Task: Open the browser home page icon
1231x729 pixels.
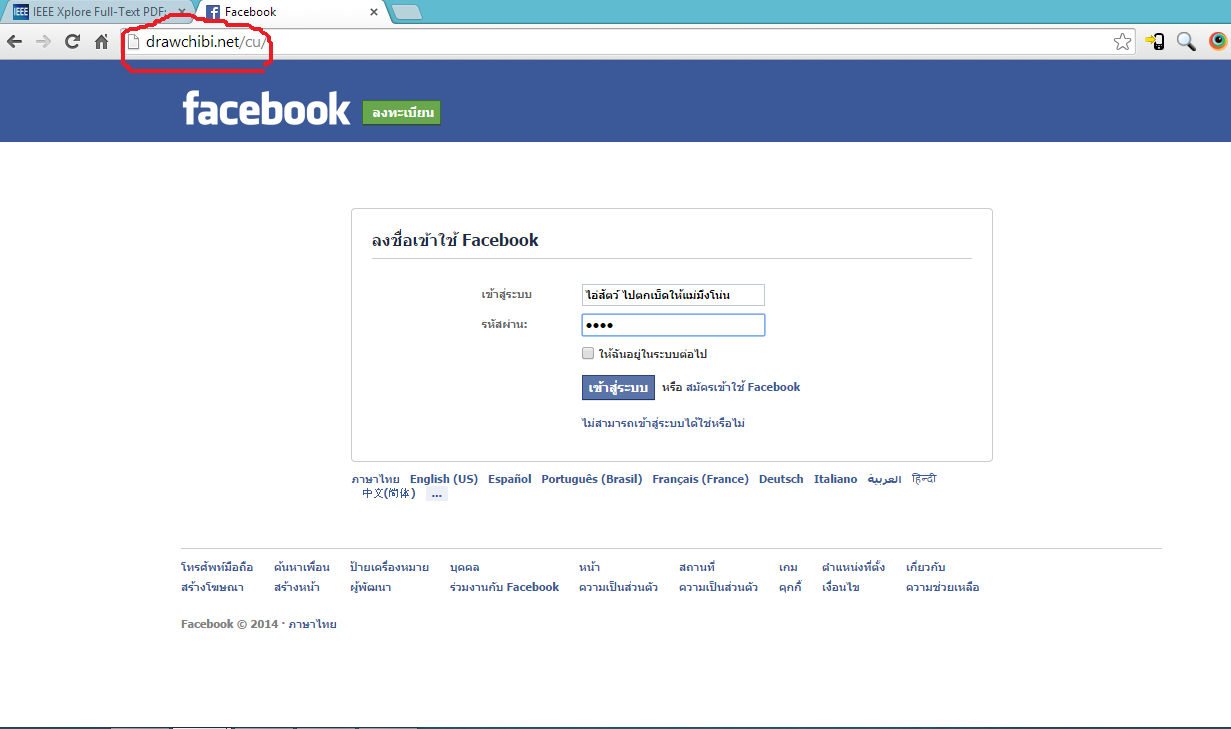Action: [101, 41]
